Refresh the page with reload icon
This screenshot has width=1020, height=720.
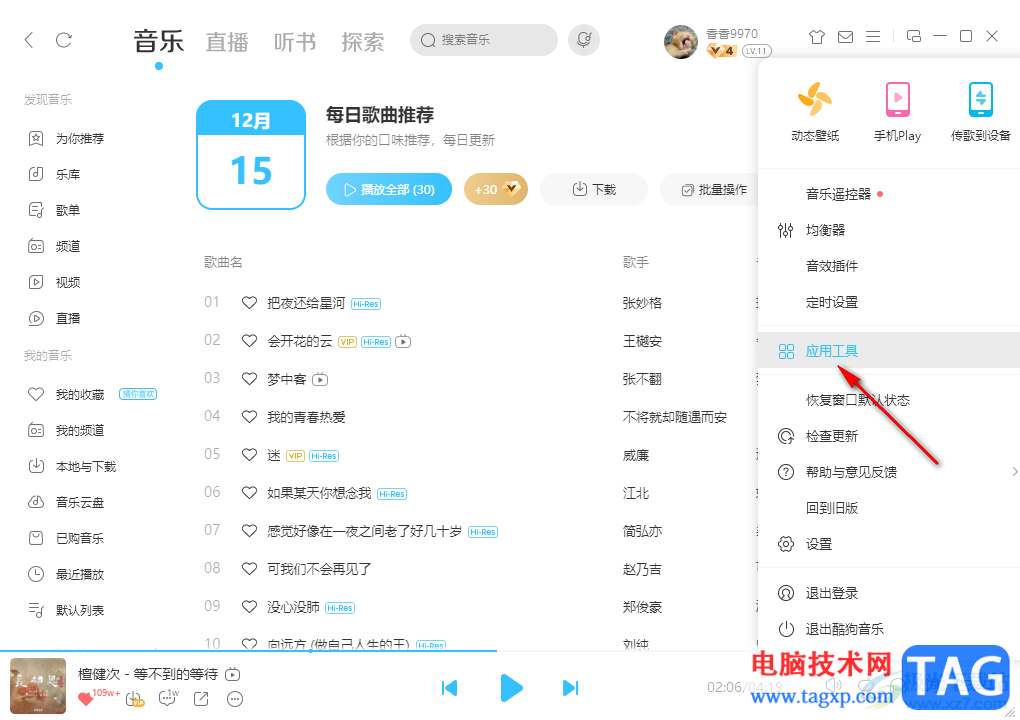[64, 40]
